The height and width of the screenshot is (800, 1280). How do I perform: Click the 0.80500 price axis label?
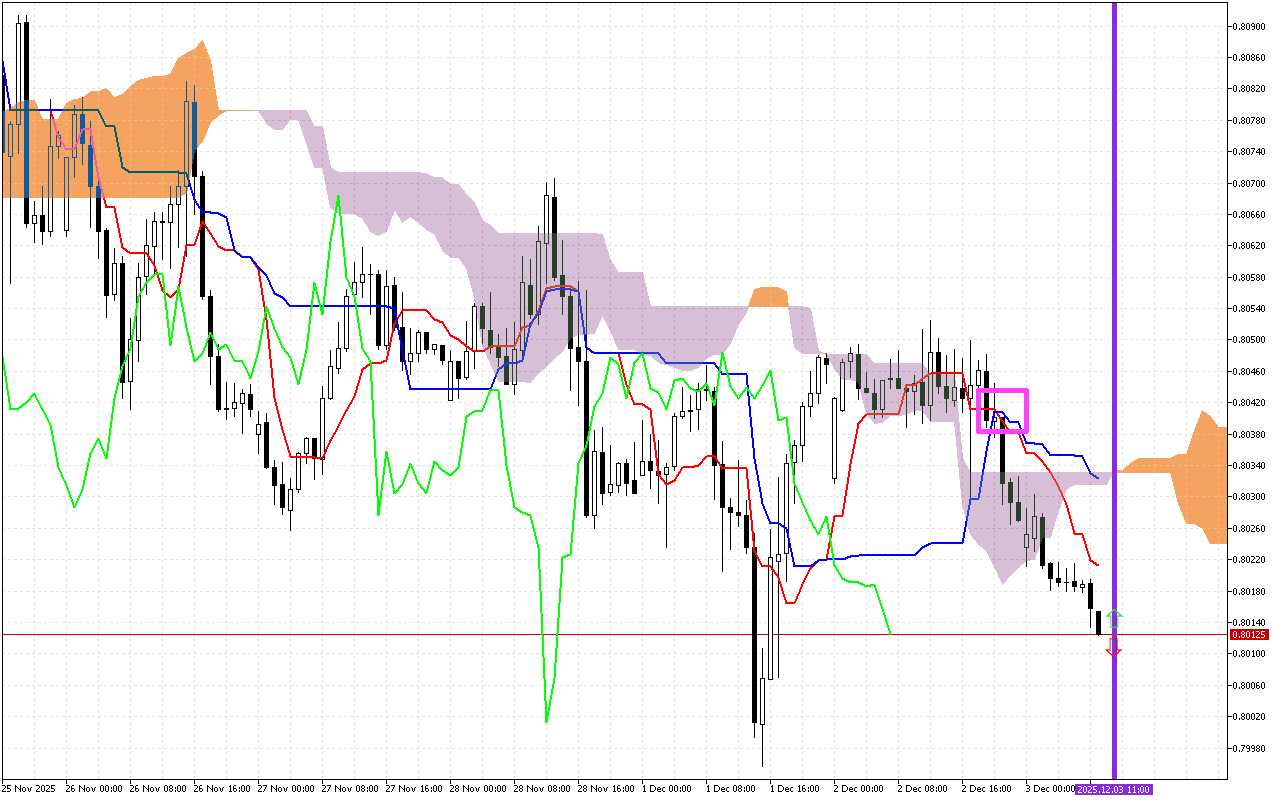(x=1247, y=340)
